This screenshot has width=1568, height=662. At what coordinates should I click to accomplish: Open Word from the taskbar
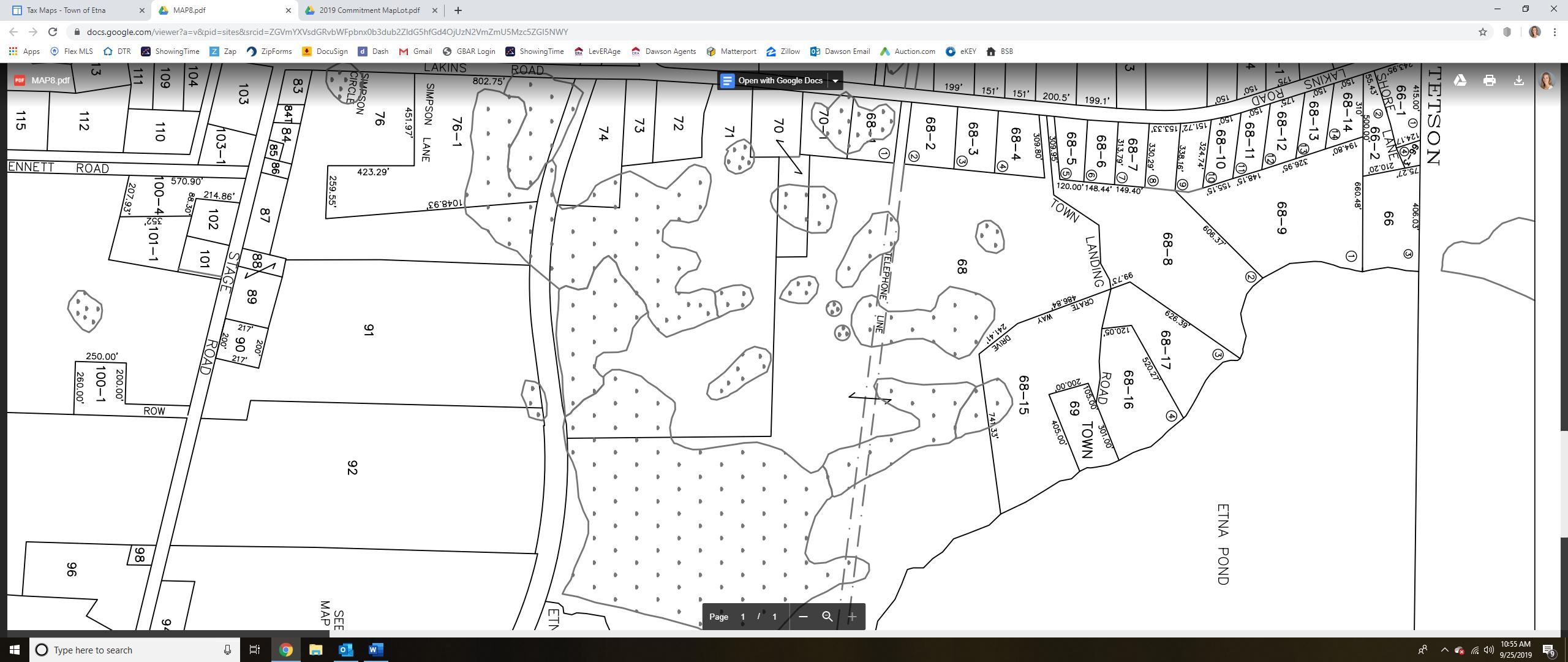click(375, 650)
